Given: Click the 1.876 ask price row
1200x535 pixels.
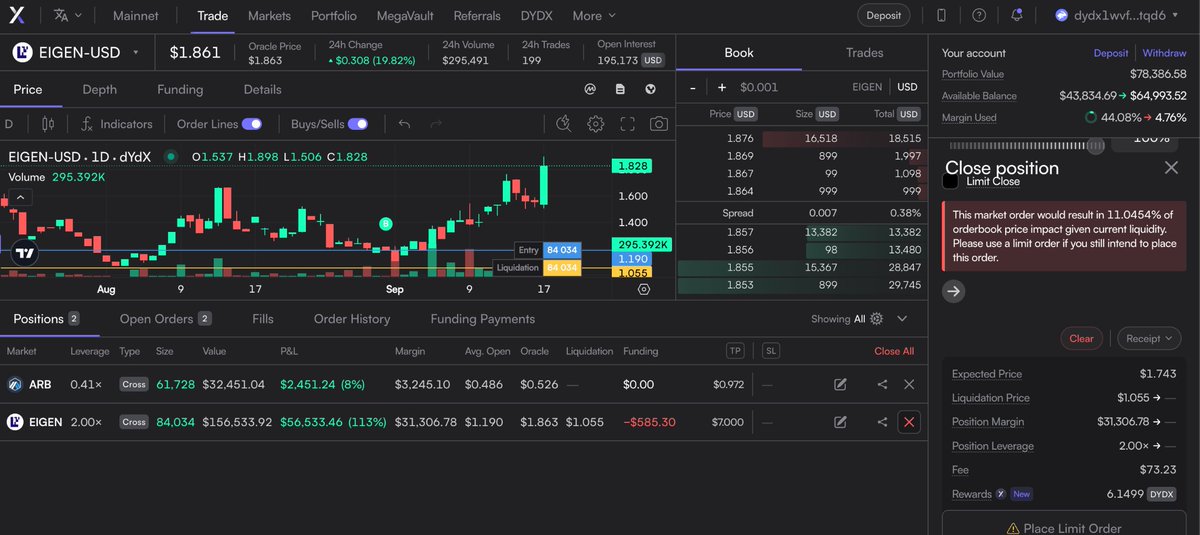Looking at the screenshot, I should coord(801,139).
